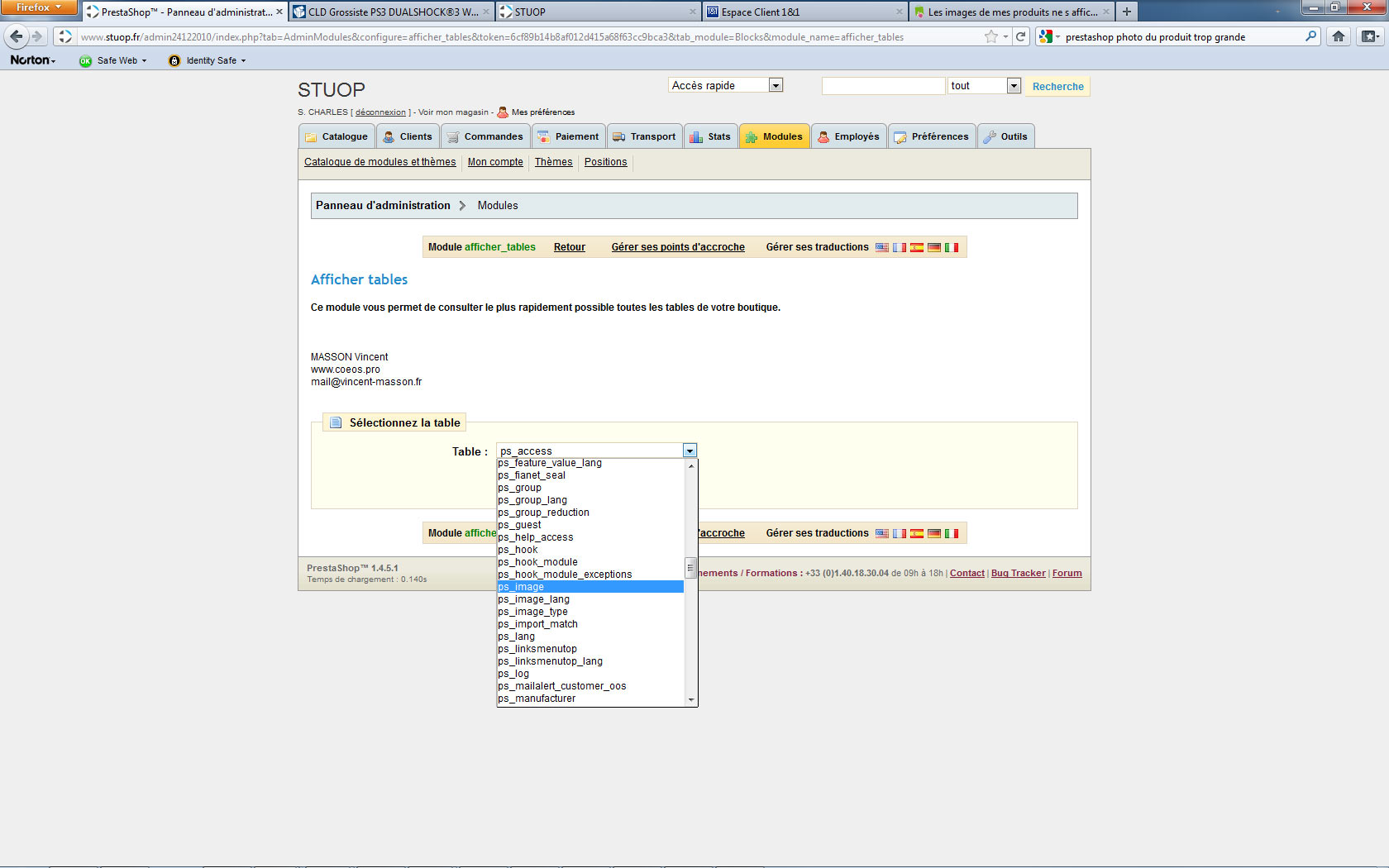Viewport: 1389px width, 868px height.
Task: Open Catalogue de modules et thèmes link
Action: click(x=379, y=162)
